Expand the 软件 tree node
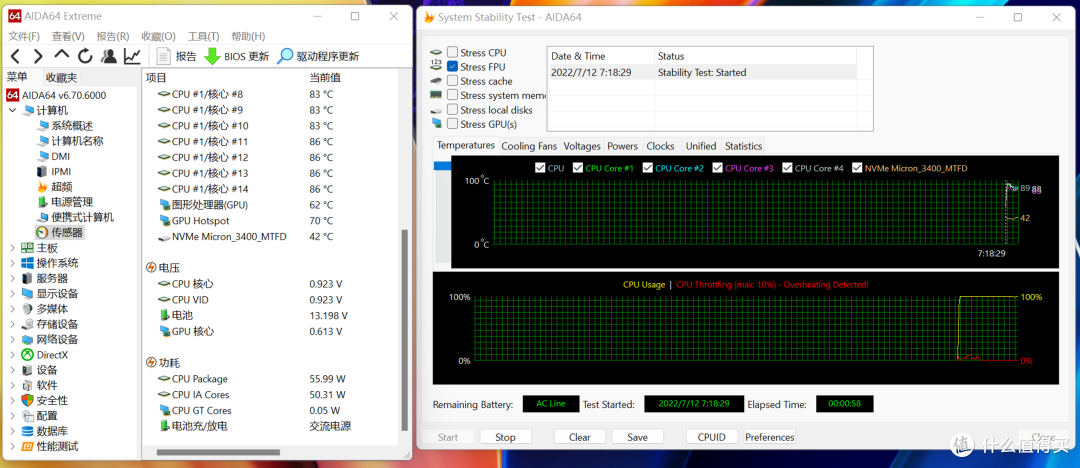The width and height of the screenshot is (1080, 468). coord(12,385)
